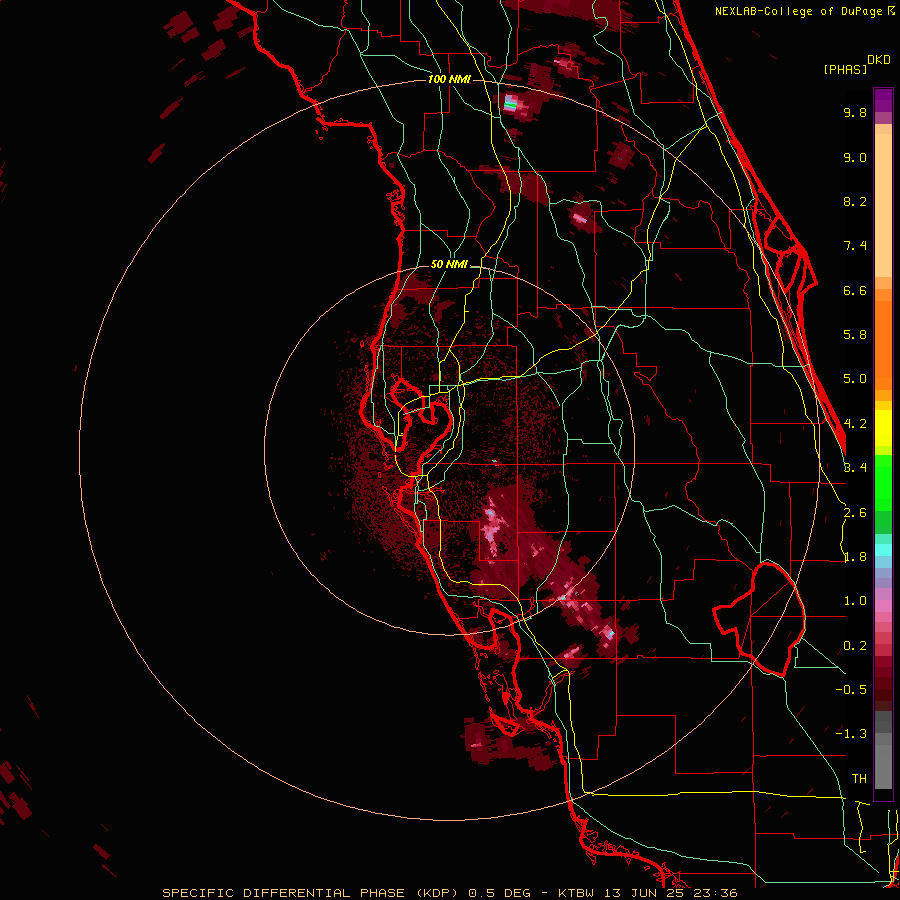This screenshot has width=900, height=900.
Task: Click the TH threshold label
Action: click(x=859, y=779)
